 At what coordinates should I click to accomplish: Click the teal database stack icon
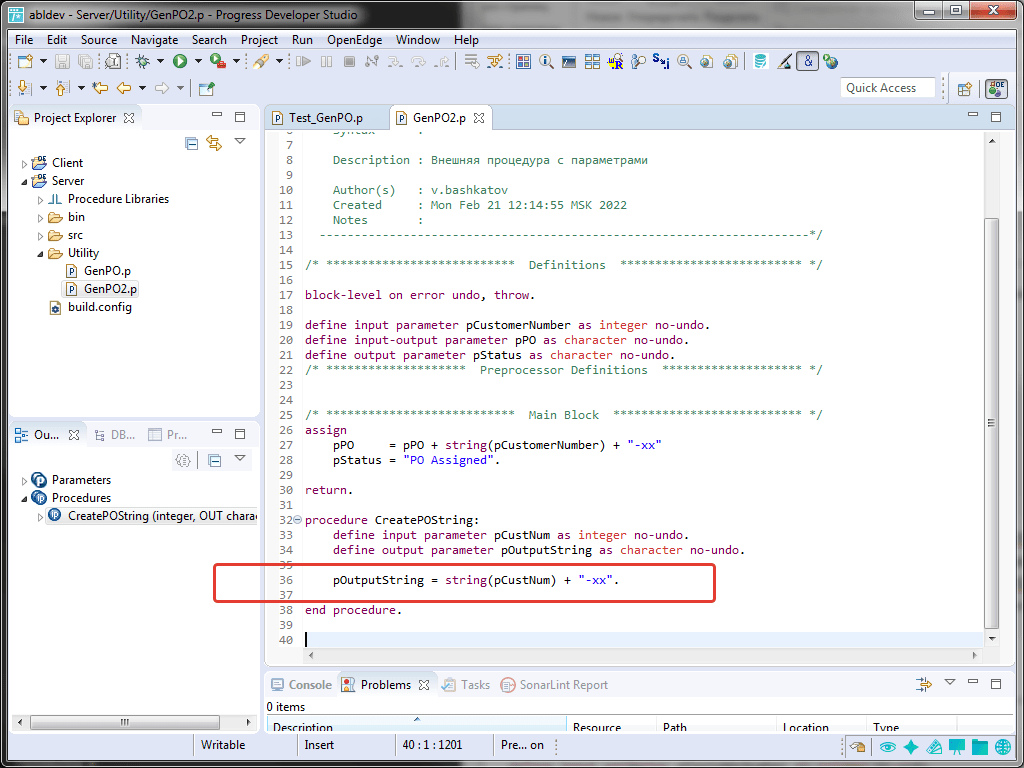click(x=761, y=62)
